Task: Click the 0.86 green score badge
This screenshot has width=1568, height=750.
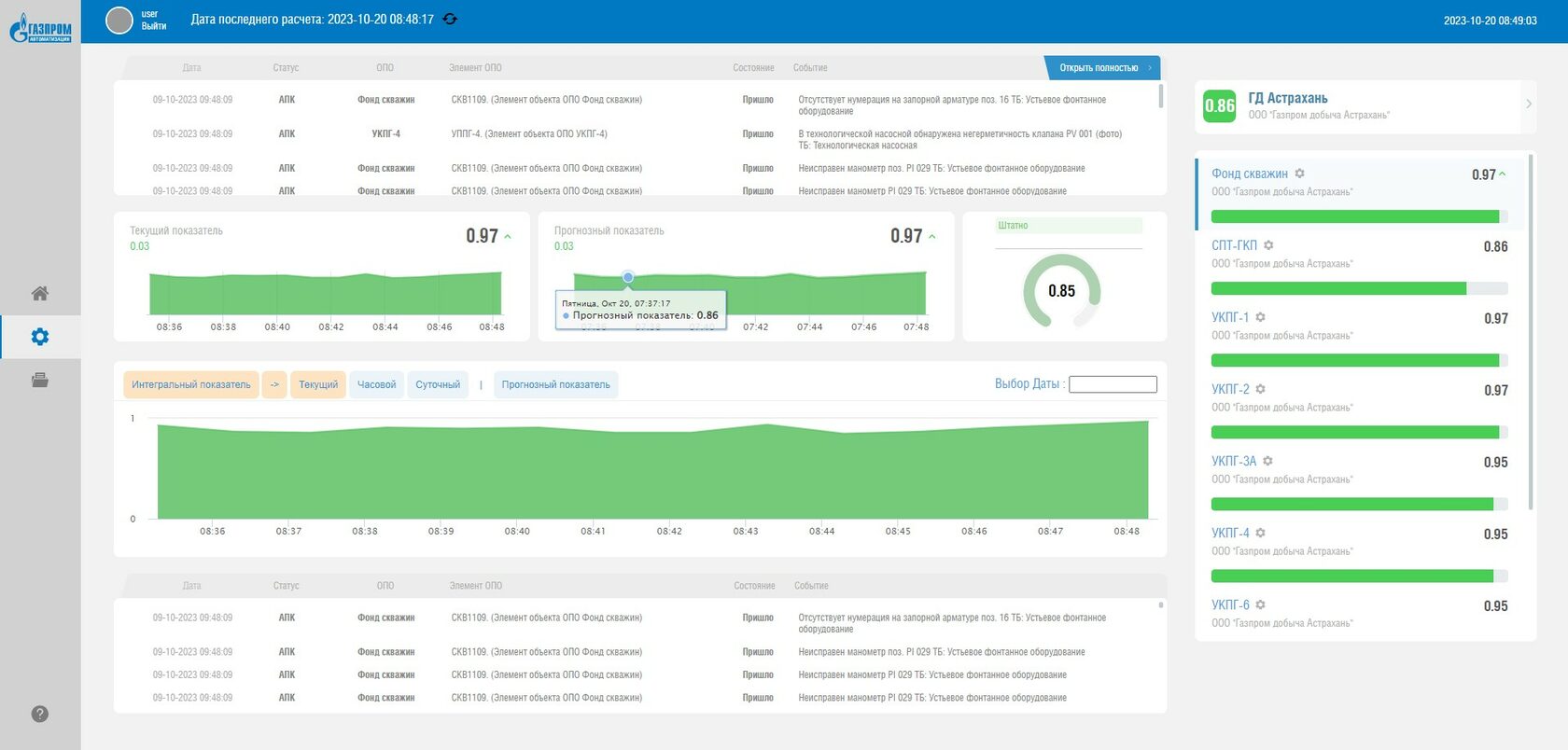Action: [1220, 105]
